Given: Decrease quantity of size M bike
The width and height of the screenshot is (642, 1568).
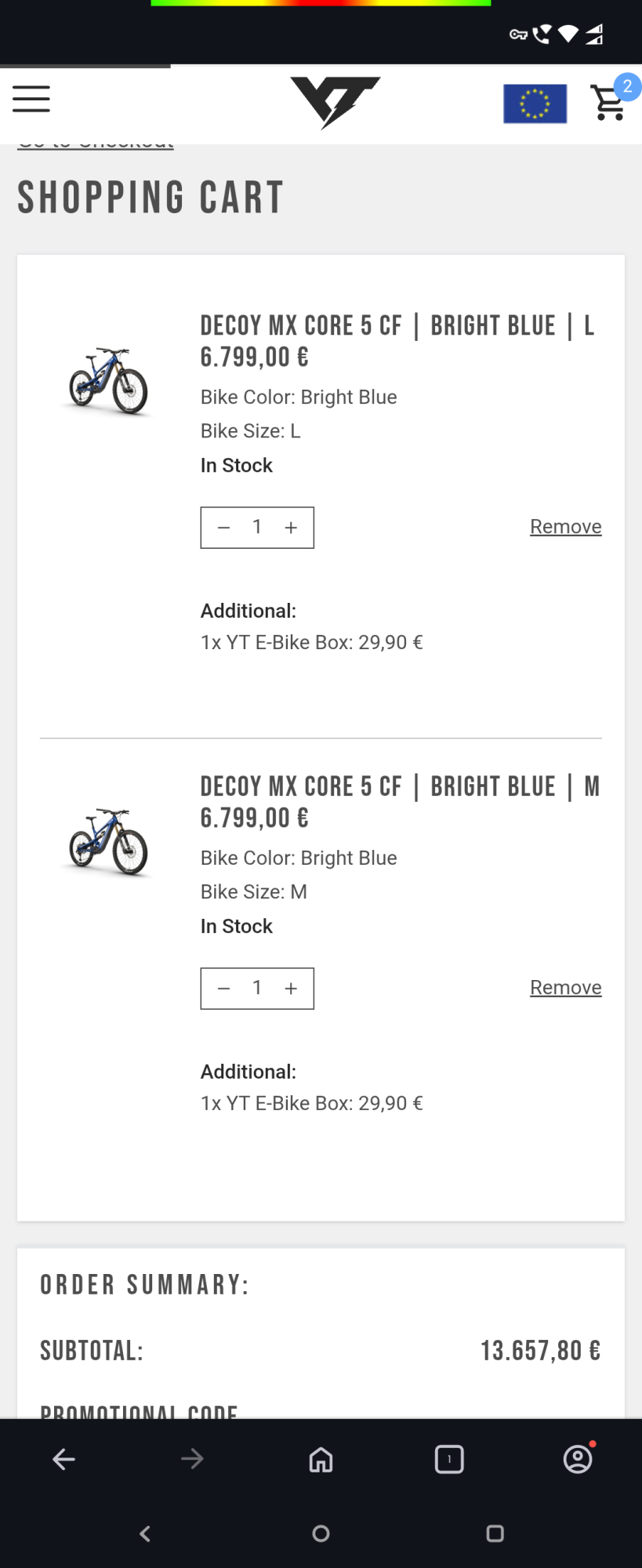Looking at the screenshot, I should pyautogui.click(x=223, y=989).
